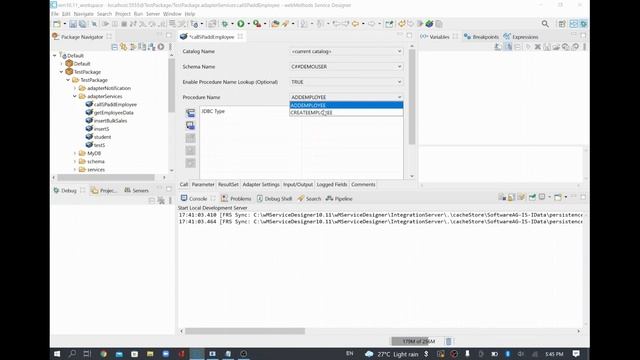Click the trash garbage collector icon in status bar
The width and height of the screenshot is (640, 360).
(448, 341)
